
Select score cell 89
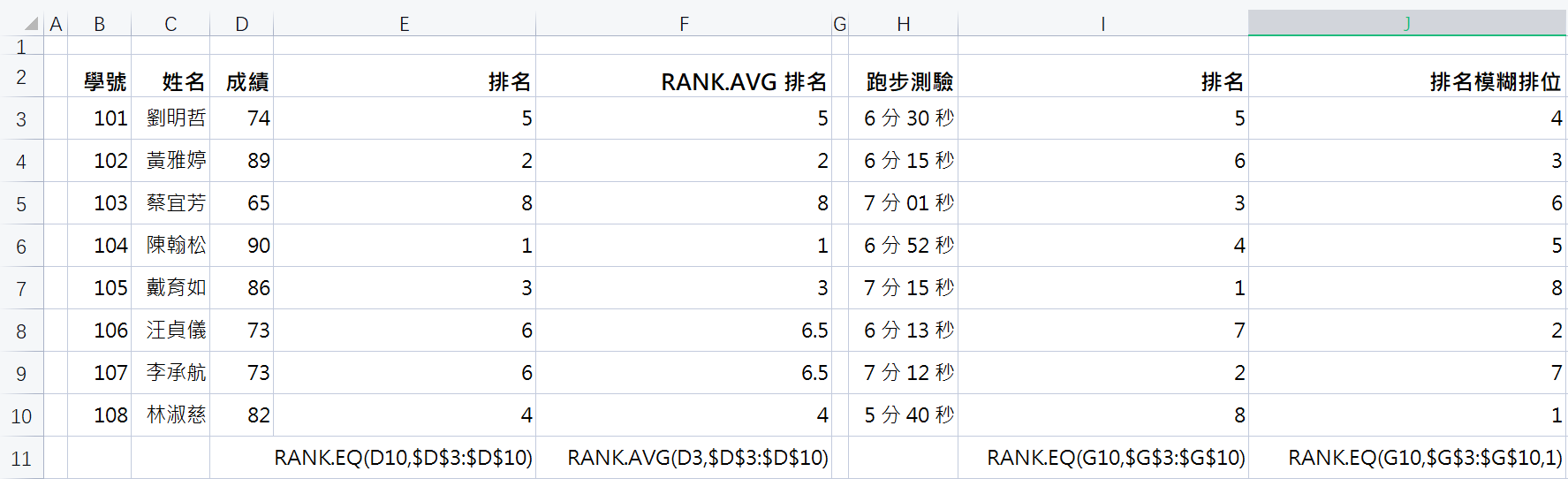[242, 161]
